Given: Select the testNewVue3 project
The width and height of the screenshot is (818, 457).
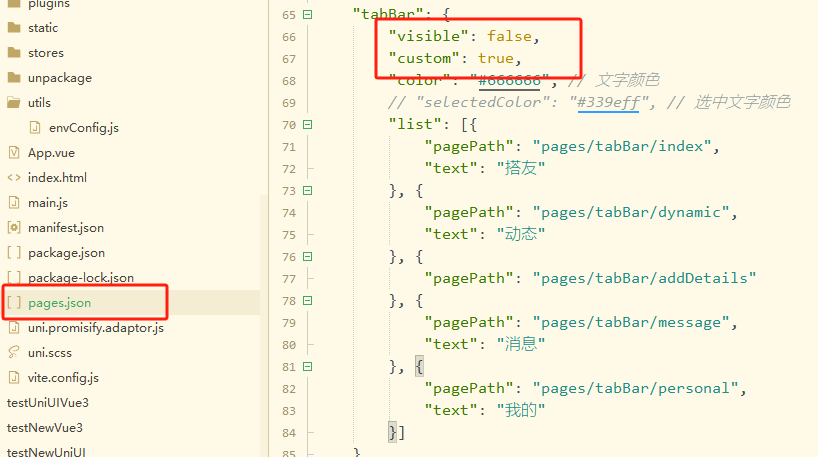Looking at the screenshot, I should point(45,428).
